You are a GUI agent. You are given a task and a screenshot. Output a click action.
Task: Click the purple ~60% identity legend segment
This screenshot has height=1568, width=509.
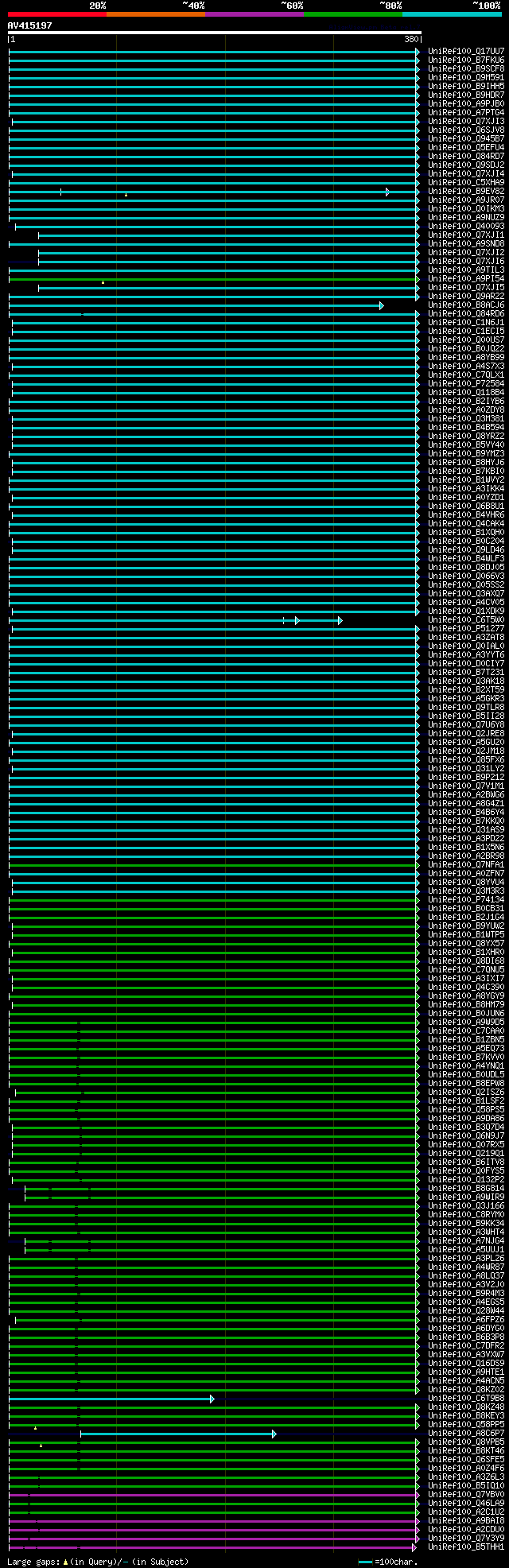click(254, 14)
